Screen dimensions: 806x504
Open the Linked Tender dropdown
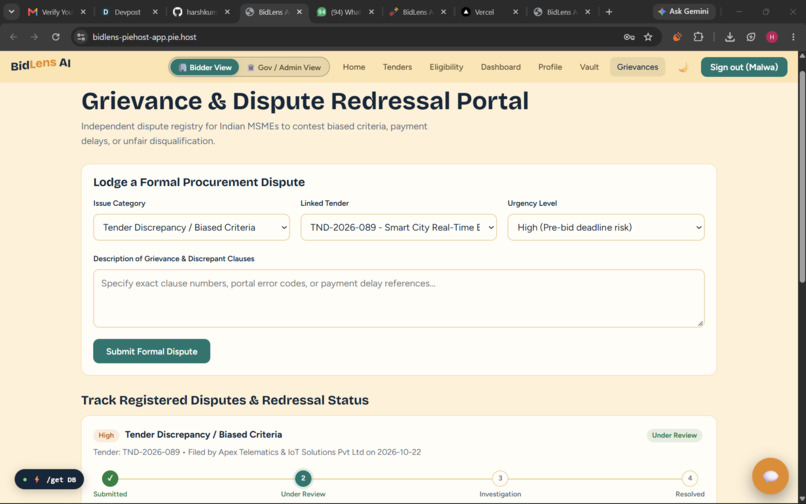click(x=398, y=227)
